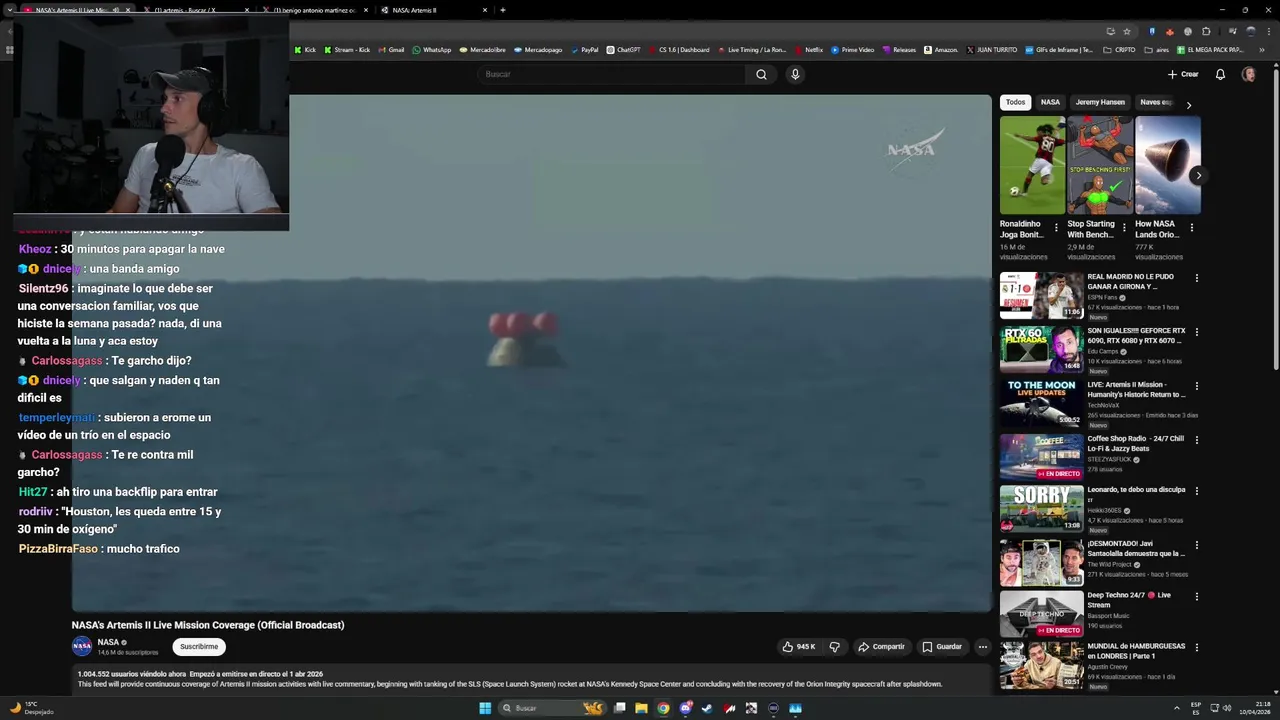Open the Stop Starting With Bench thumbnail
Screen dimensions: 1280x720
[1100, 165]
